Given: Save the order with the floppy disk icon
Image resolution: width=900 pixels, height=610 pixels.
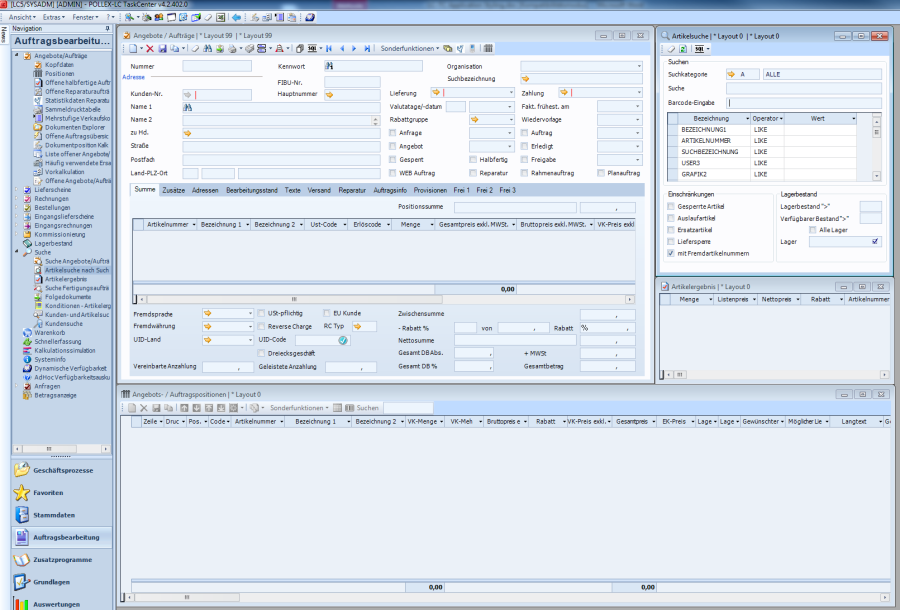Looking at the screenshot, I should tap(163, 48).
